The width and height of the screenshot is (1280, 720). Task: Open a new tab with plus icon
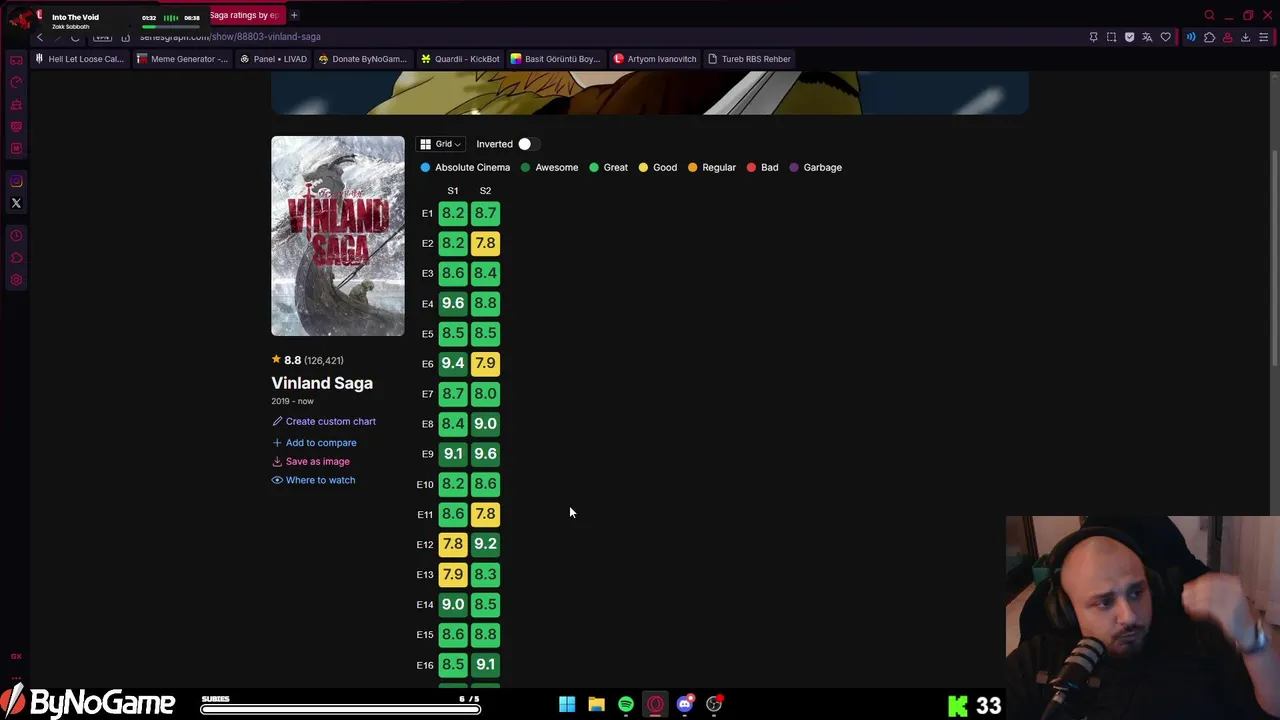coord(294,15)
